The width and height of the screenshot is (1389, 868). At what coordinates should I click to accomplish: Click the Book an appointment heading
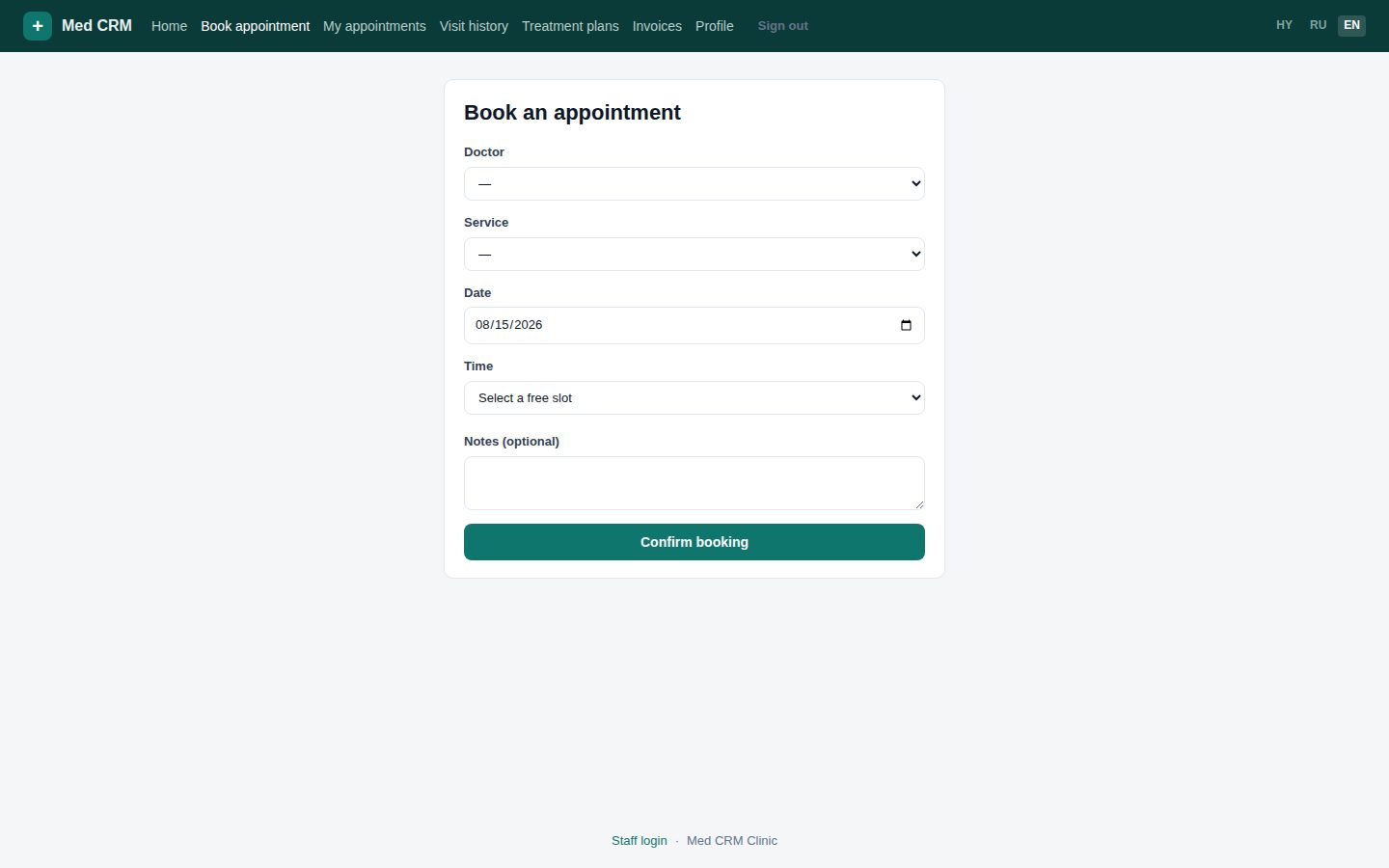pyautogui.click(x=572, y=113)
